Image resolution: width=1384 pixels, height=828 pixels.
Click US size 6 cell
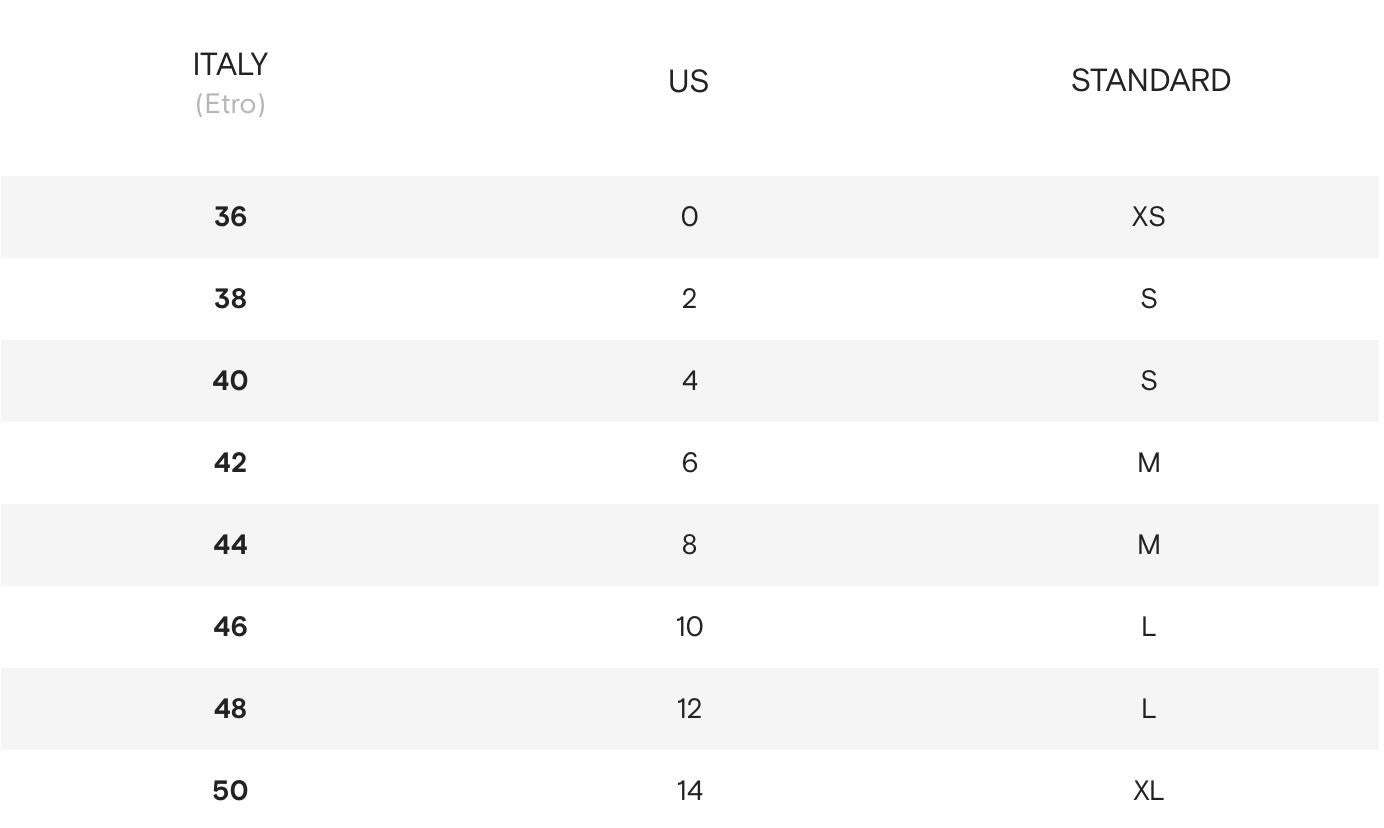[689, 463]
